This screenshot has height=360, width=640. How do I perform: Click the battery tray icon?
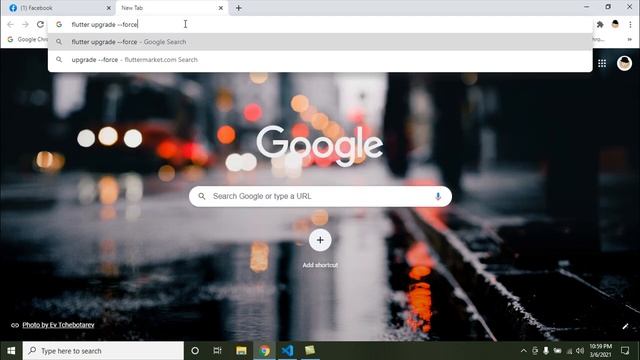coord(558,351)
